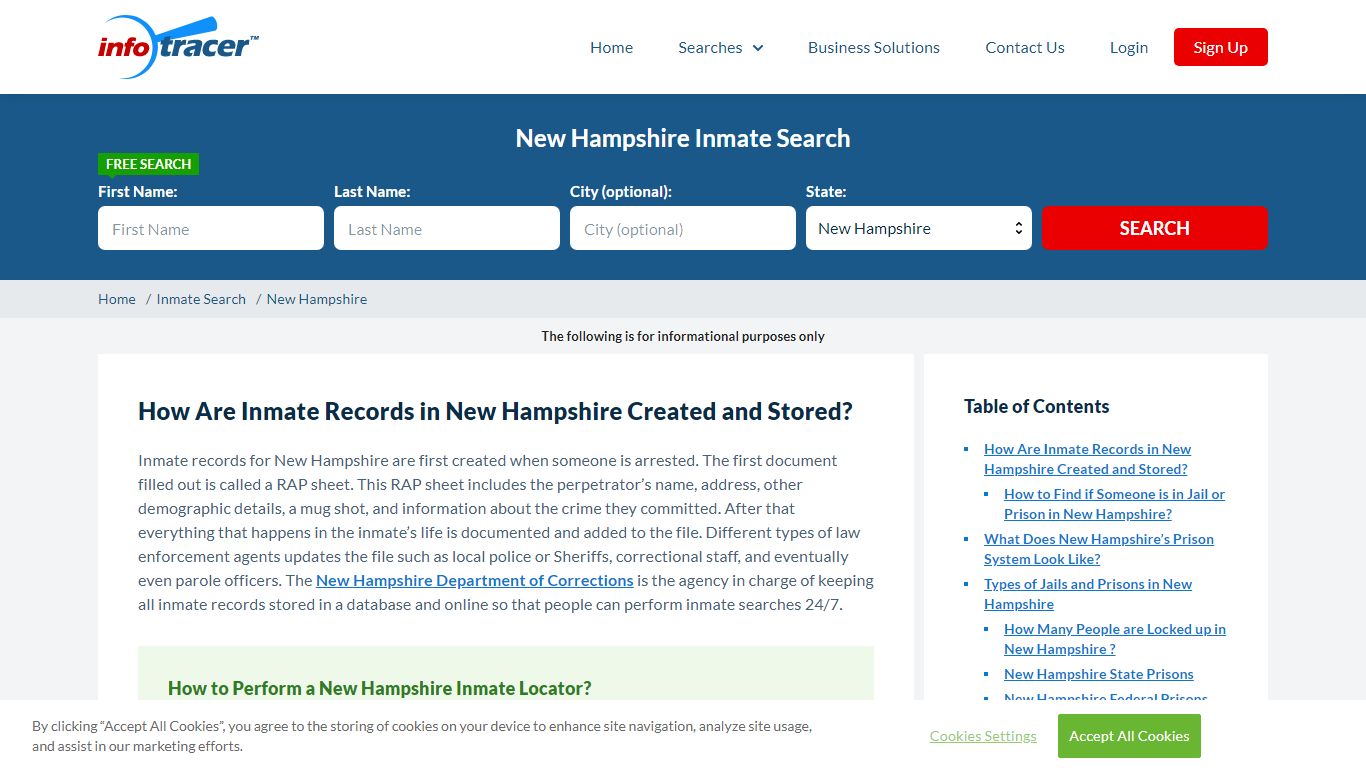The image size is (1366, 768).
Task: Expand the Searches dropdown menu
Action: [x=720, y=47]
